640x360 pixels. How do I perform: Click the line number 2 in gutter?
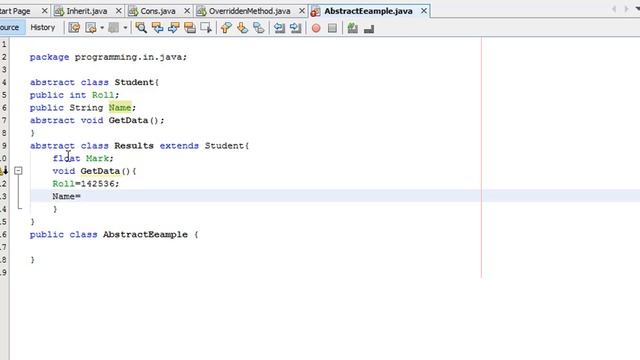(x=4, y=57)
